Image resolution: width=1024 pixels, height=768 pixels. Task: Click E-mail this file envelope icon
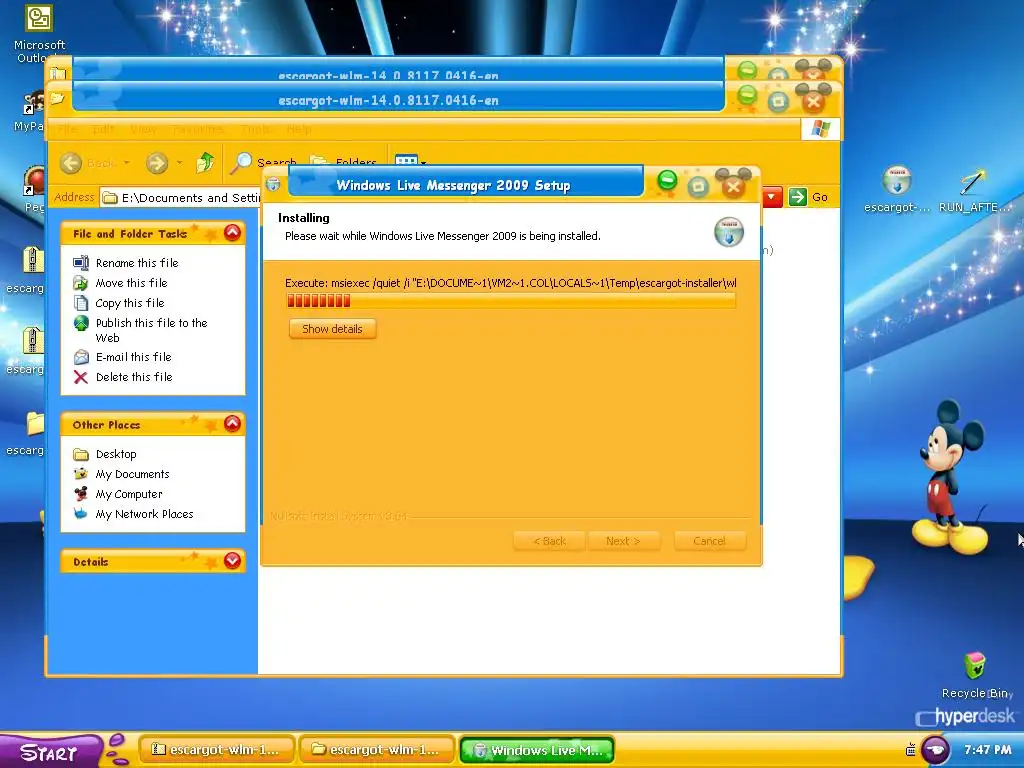(x=81, y=357)
